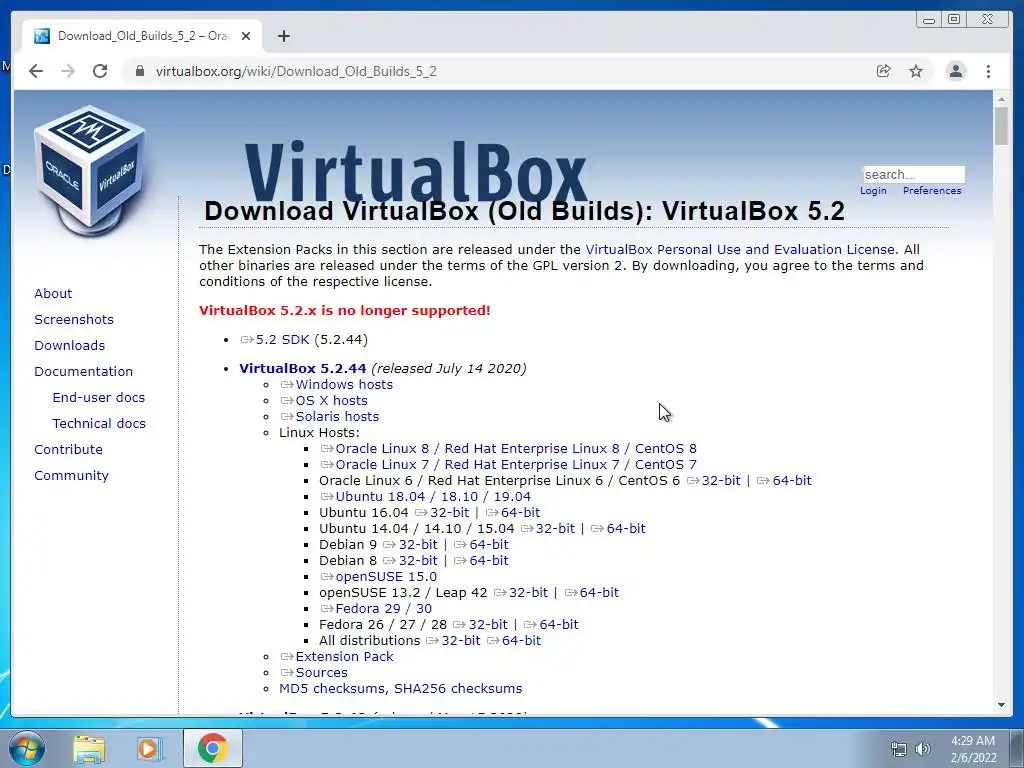Download Ubuntu 14.04 64-bit package

coord(625,528)
